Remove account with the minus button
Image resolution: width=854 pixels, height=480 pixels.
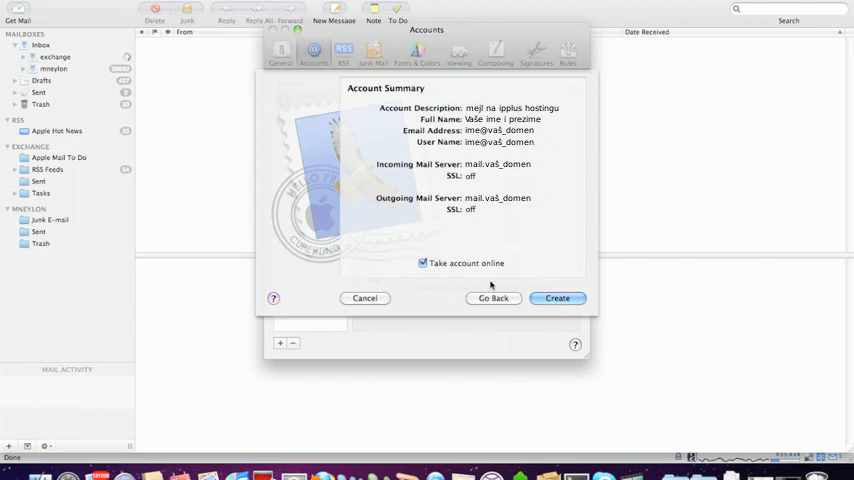click(293, 343)
